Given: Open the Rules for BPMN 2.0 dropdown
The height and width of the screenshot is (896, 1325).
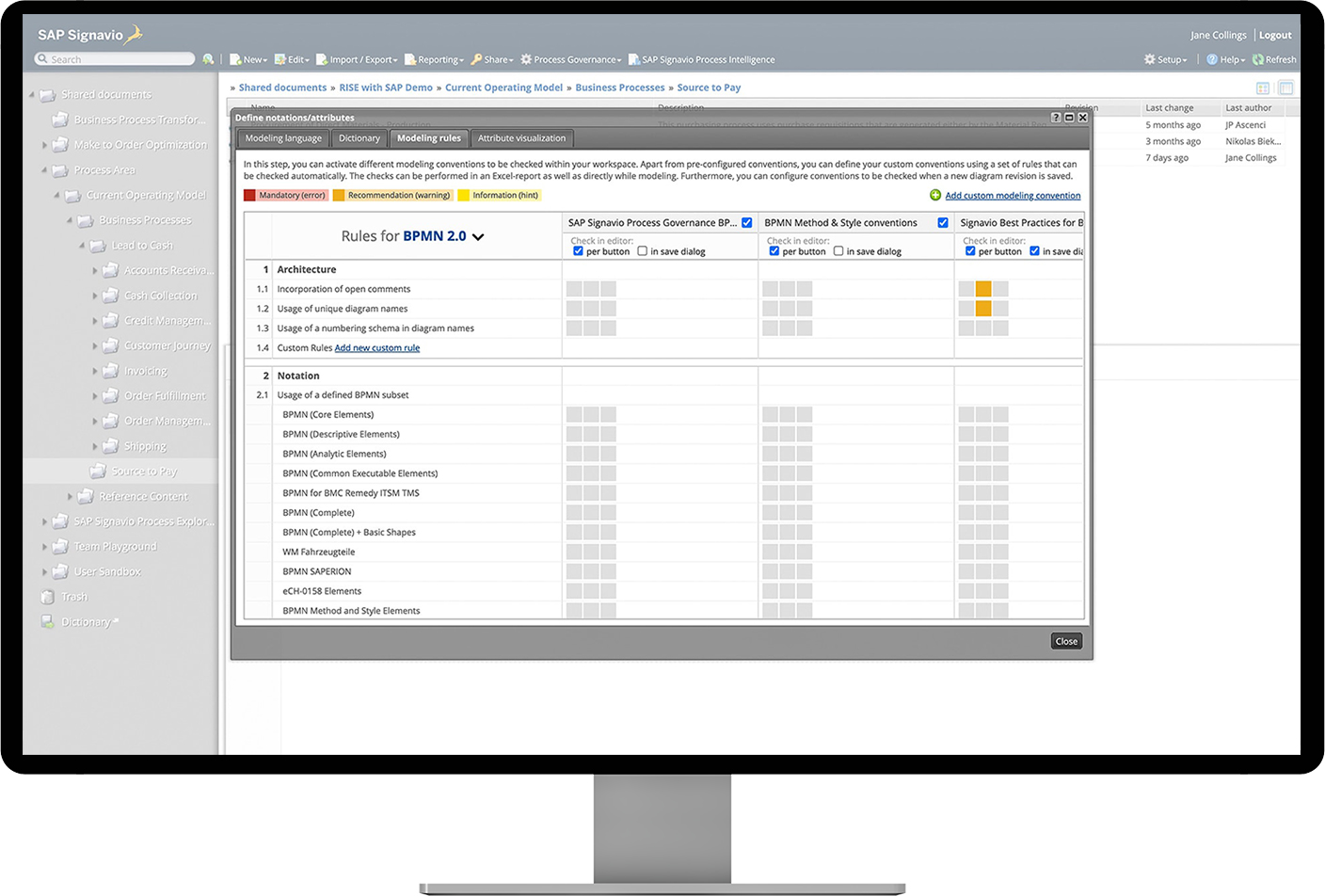Looking at the screenshot, I should (x=479, y=237).
